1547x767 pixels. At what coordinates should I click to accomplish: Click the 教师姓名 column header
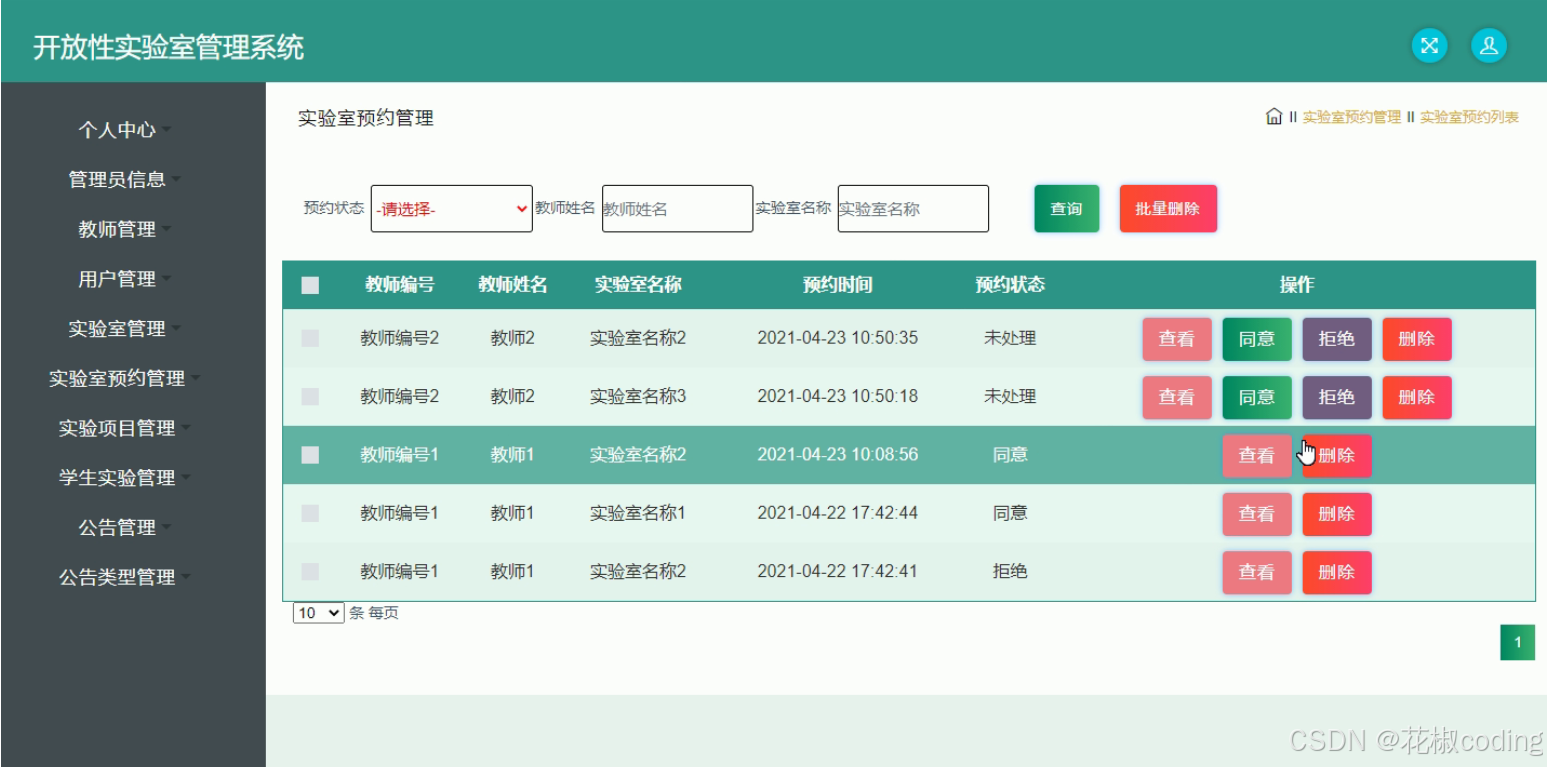(513, 285)
